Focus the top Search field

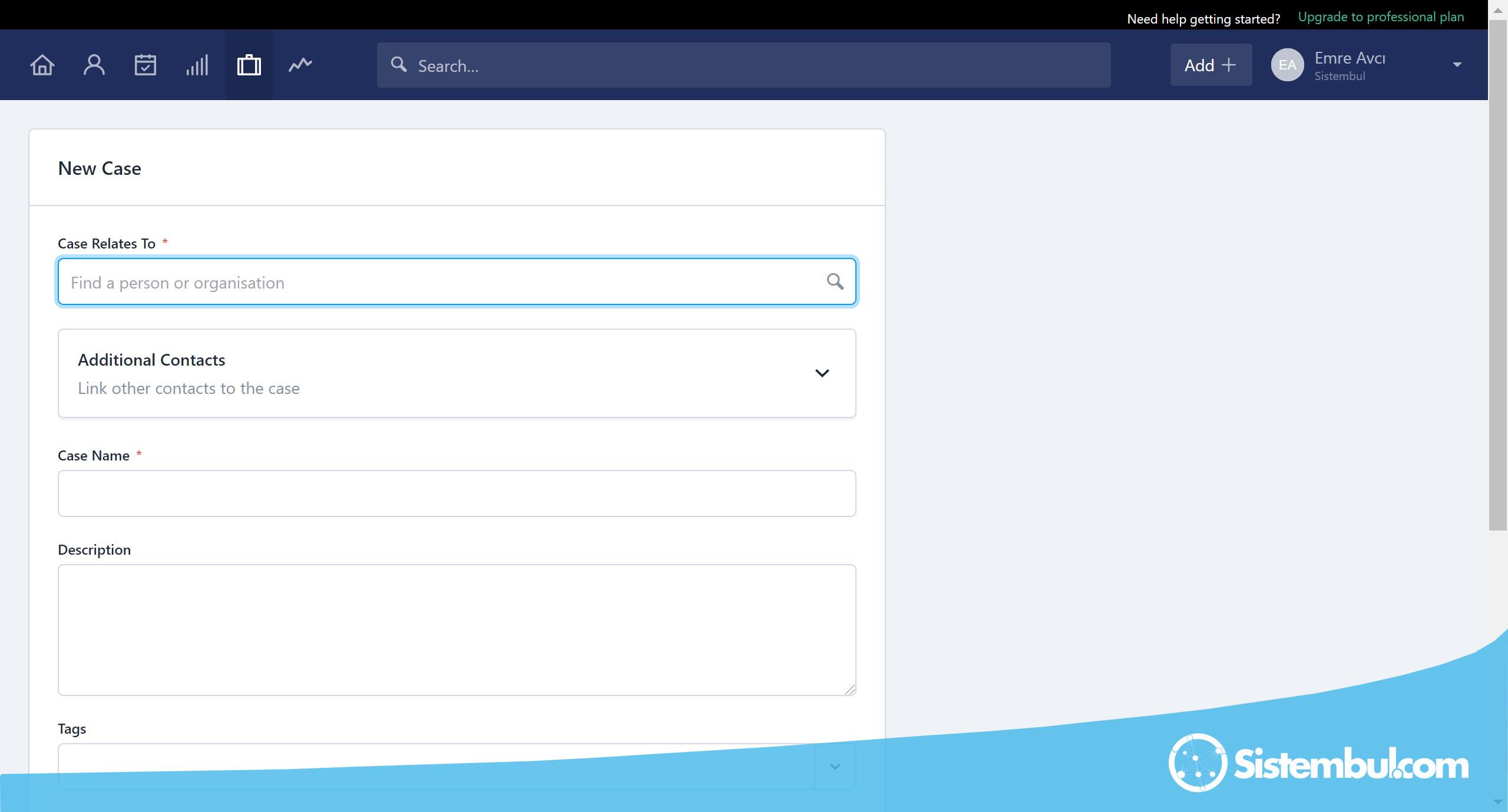[x=743, y=65]
